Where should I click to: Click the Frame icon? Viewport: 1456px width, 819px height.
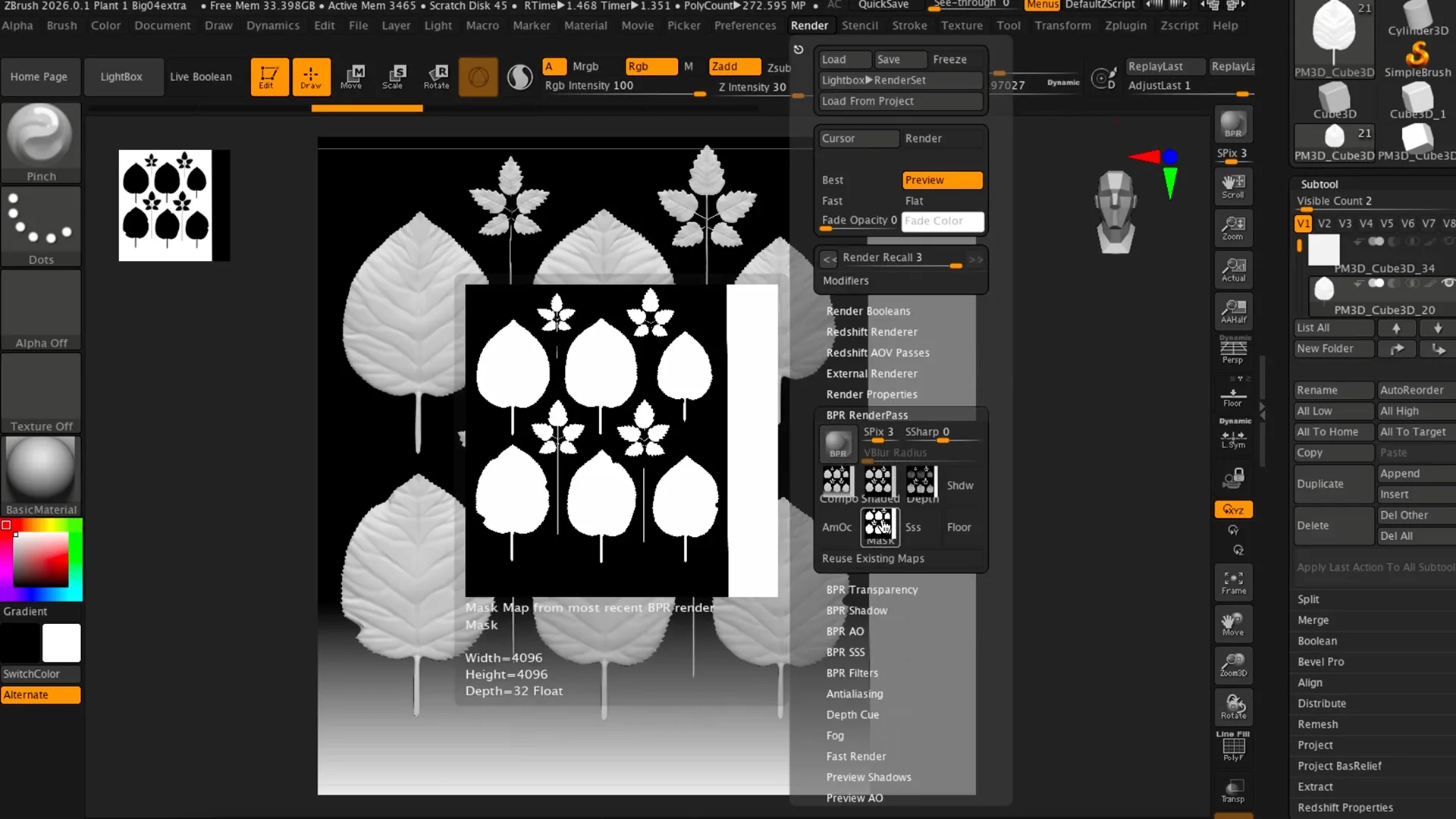click(1233, 582)
